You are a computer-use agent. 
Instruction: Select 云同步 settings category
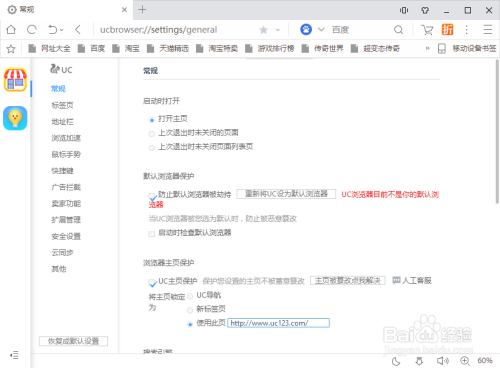62,253
